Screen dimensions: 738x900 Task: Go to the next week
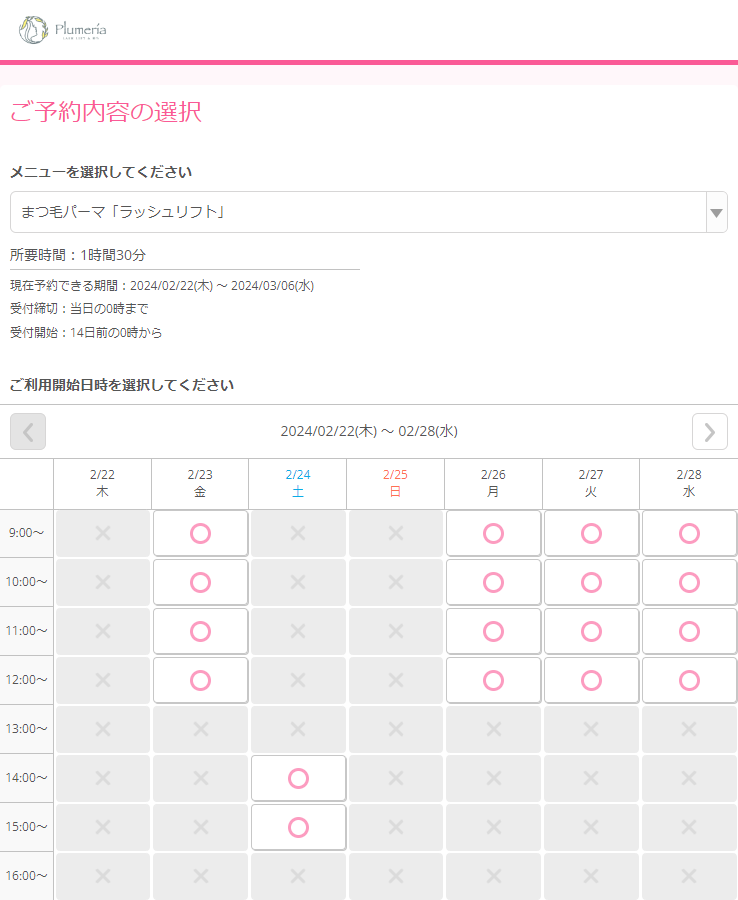[x=710, y=432]
